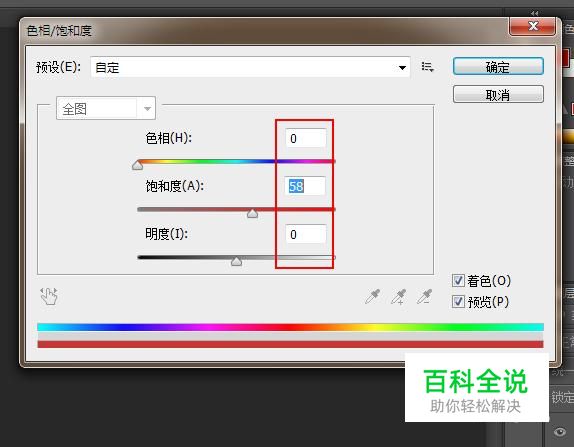Click the lightness slider handle
Screen dimensions: 574x447
236,261
